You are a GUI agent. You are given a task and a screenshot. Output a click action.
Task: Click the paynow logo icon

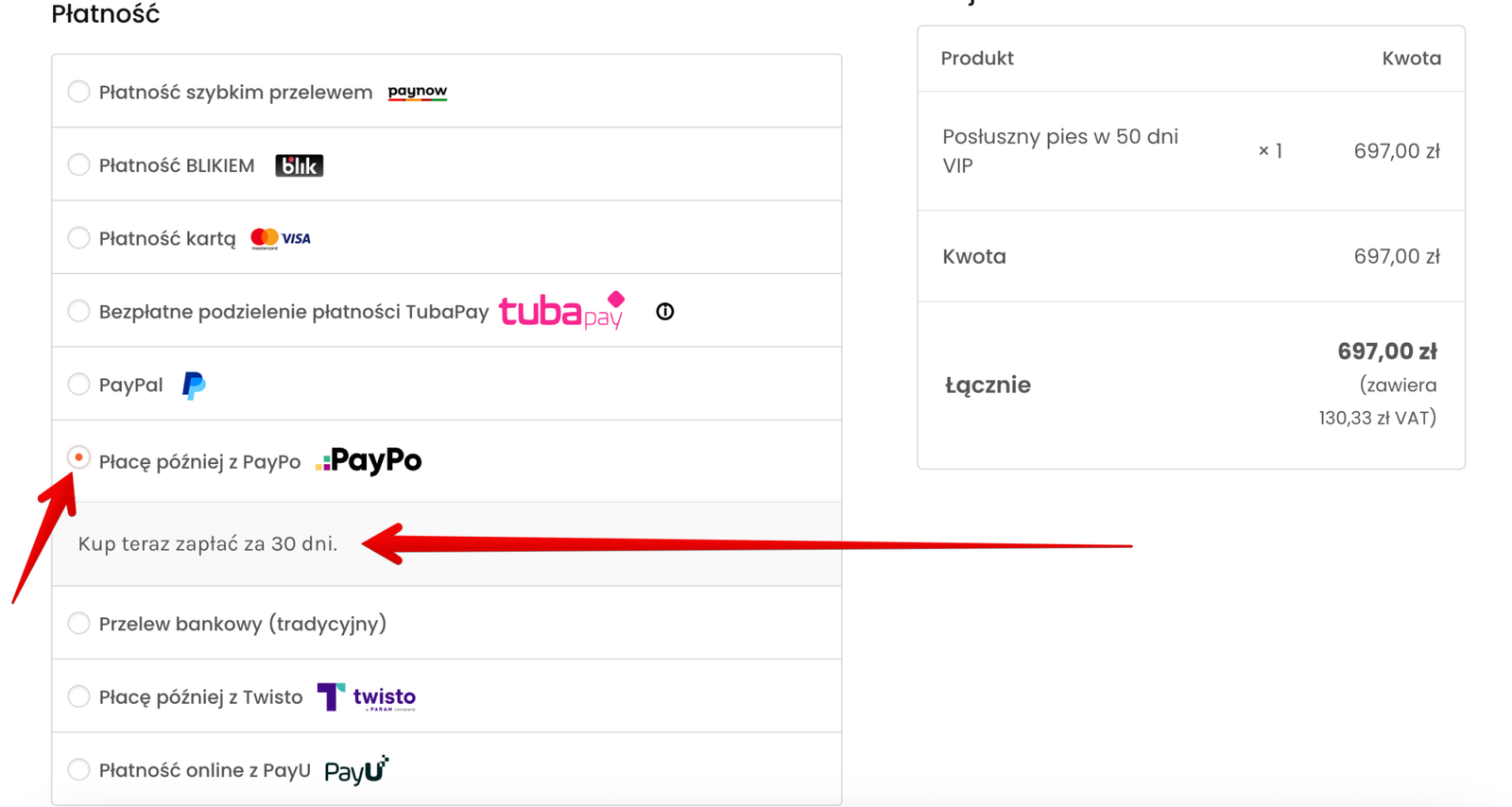pos(417,92)
